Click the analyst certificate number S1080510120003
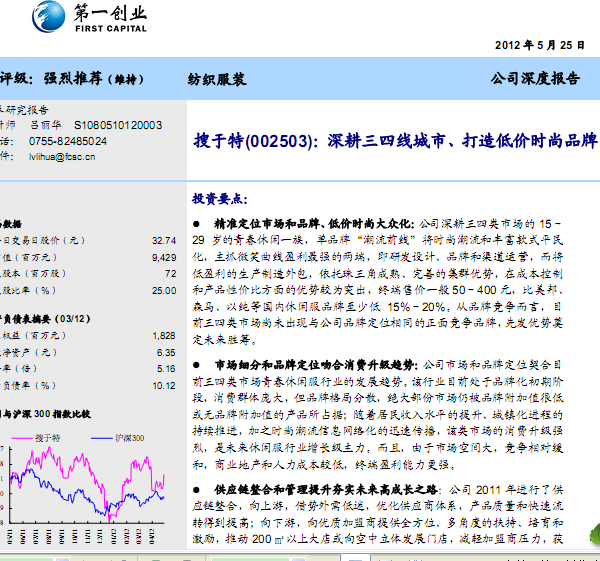This screenshot has width=600, height=561. point(118,126)
